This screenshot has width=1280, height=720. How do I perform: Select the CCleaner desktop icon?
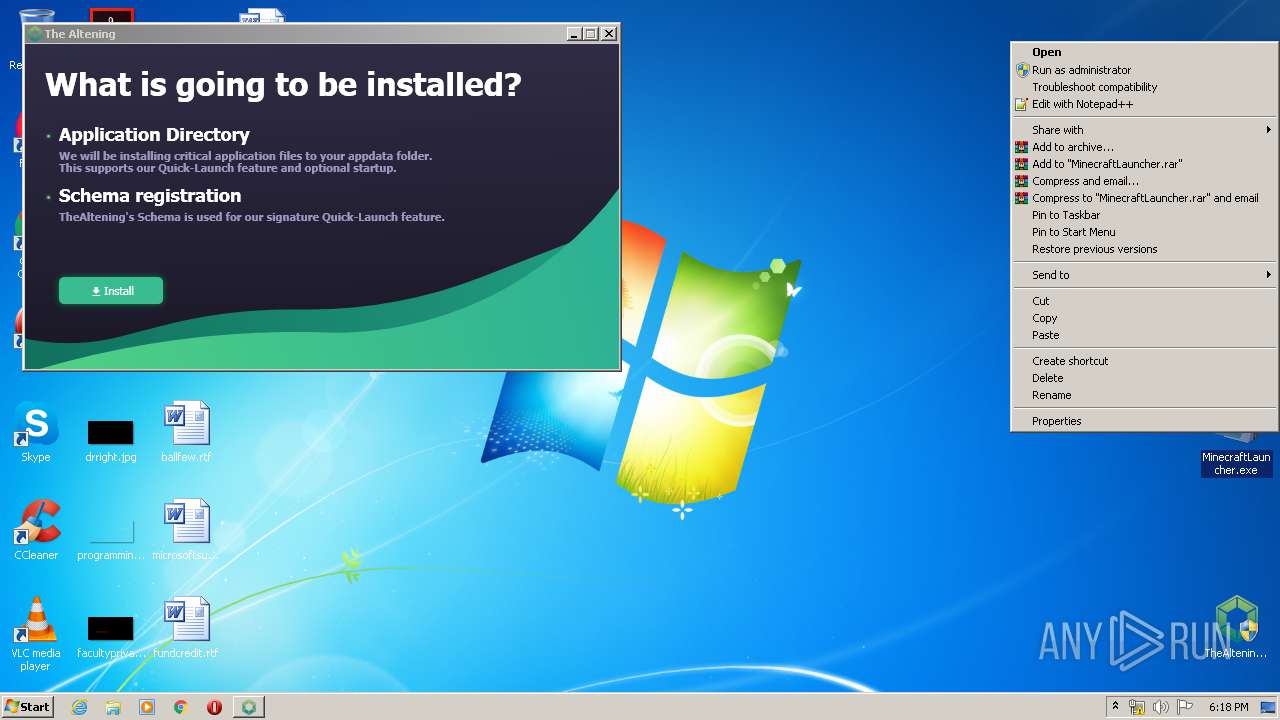point(36,530)
